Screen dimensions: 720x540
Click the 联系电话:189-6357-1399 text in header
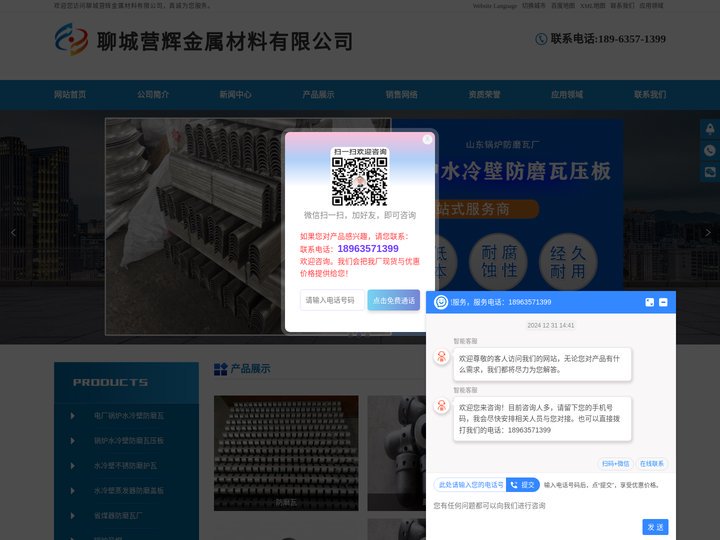(608, 39)
